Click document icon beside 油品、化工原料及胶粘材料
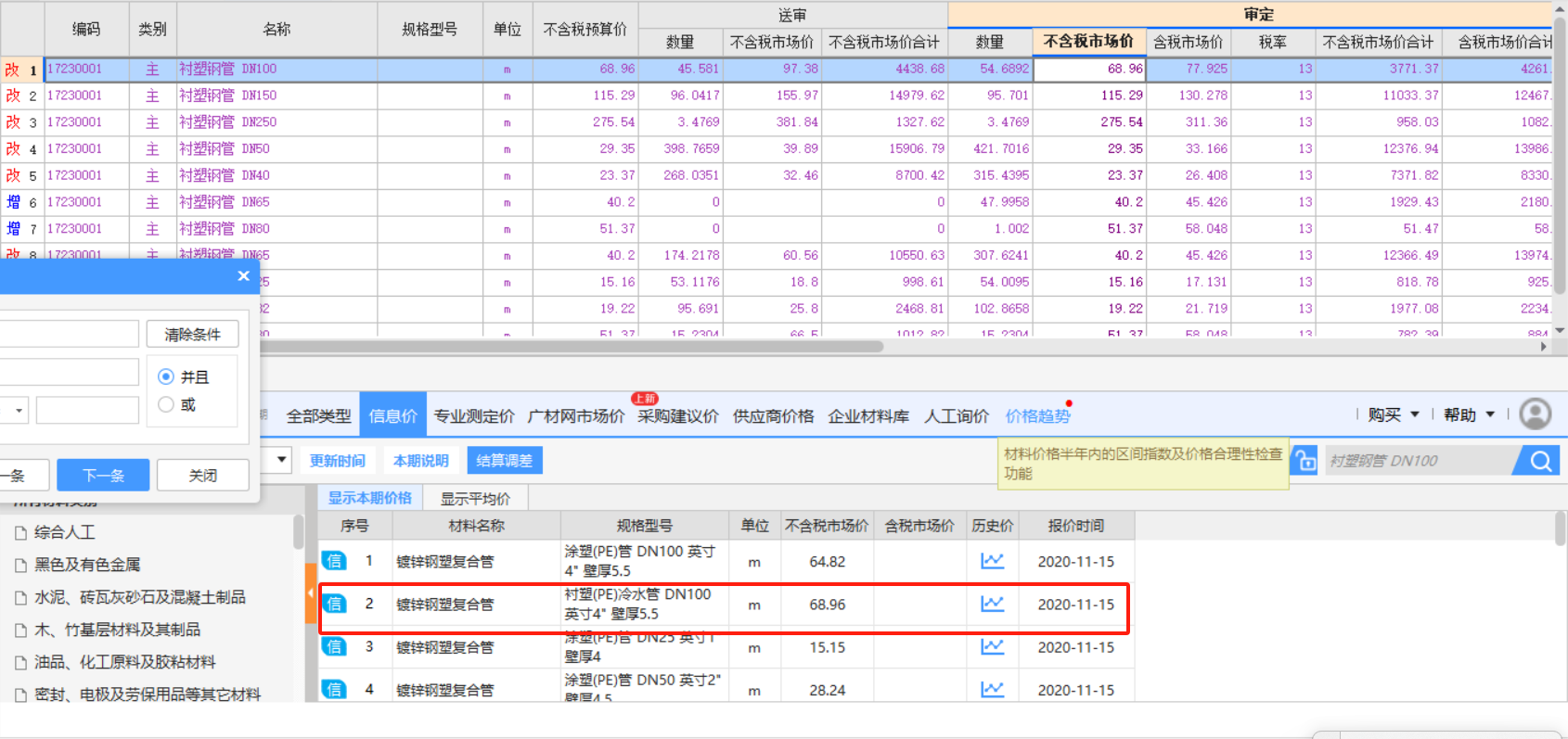The image size is (1568, 739). click(x=20, y=662)
